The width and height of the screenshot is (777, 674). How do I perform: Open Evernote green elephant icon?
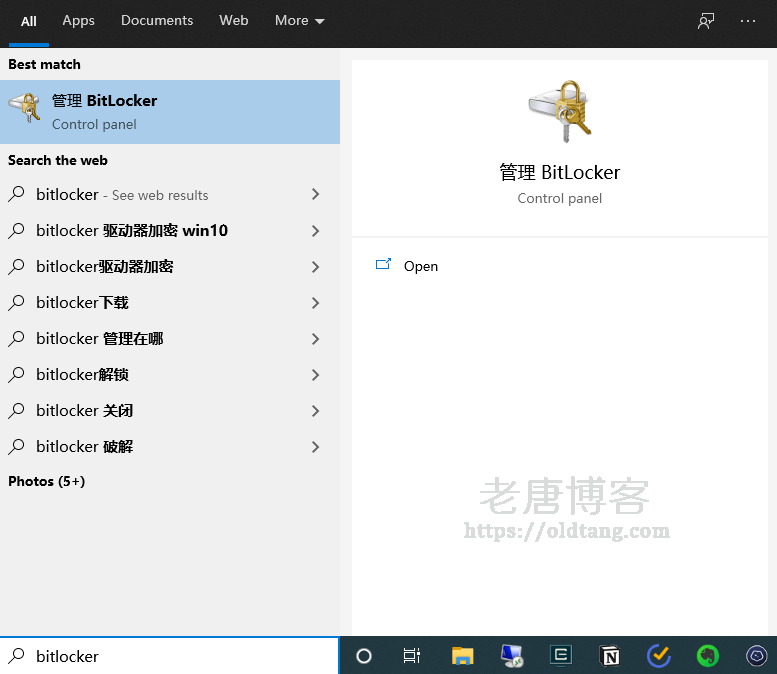708,656
